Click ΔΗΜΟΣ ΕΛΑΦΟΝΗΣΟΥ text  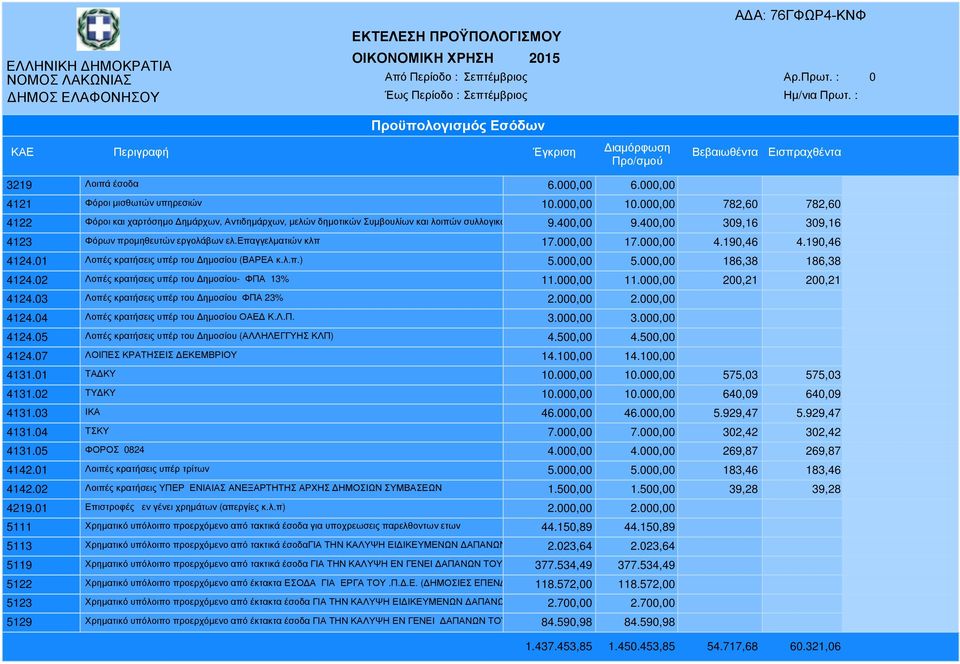[83, 97]
